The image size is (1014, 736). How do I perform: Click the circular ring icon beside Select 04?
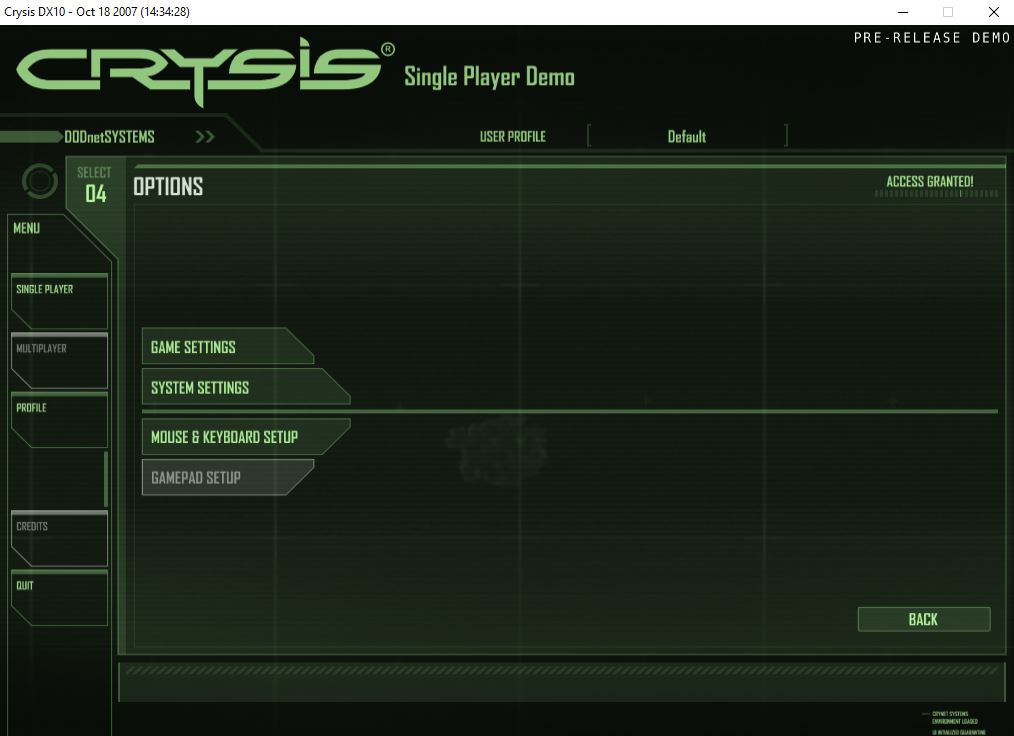(x=39, y=181)
